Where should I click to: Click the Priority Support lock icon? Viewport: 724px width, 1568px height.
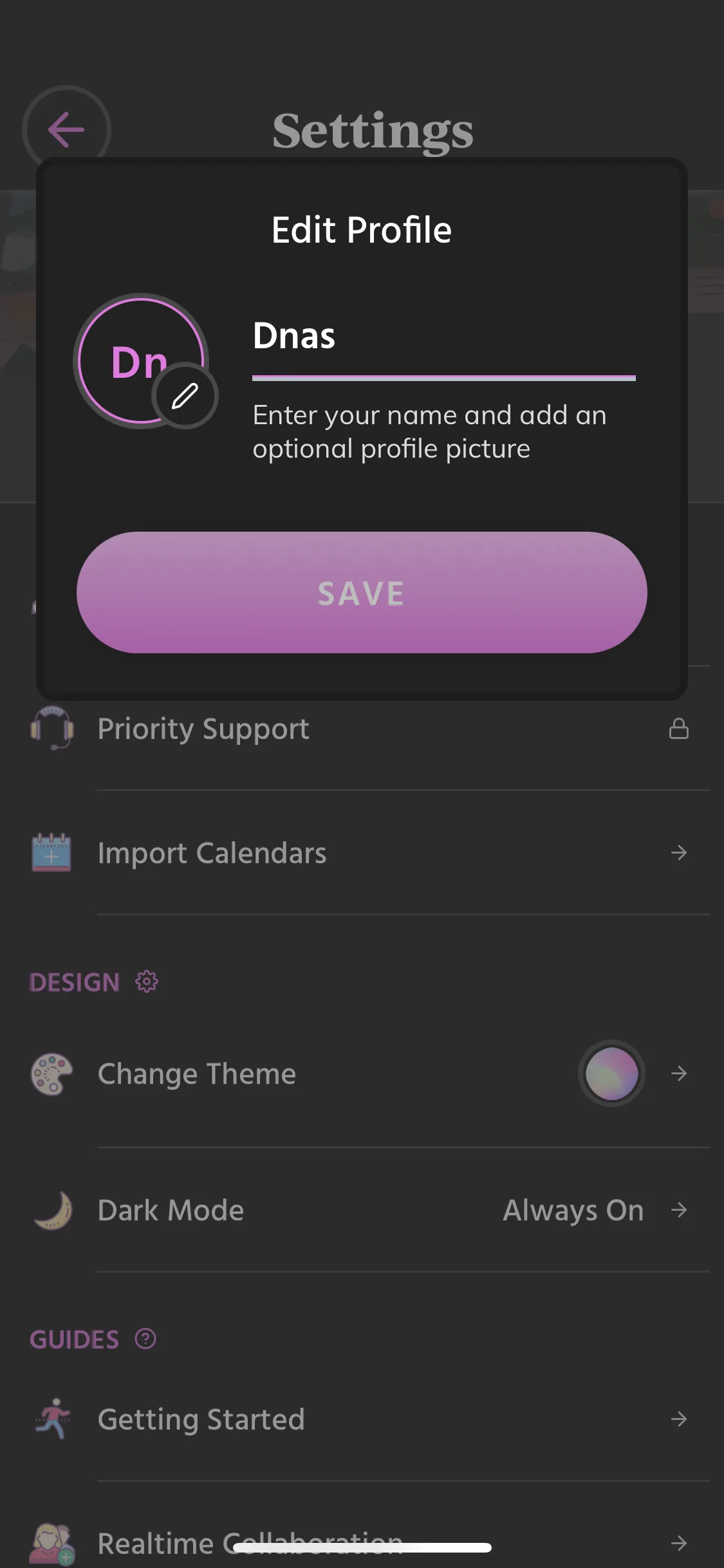click(x=678, y=729)
